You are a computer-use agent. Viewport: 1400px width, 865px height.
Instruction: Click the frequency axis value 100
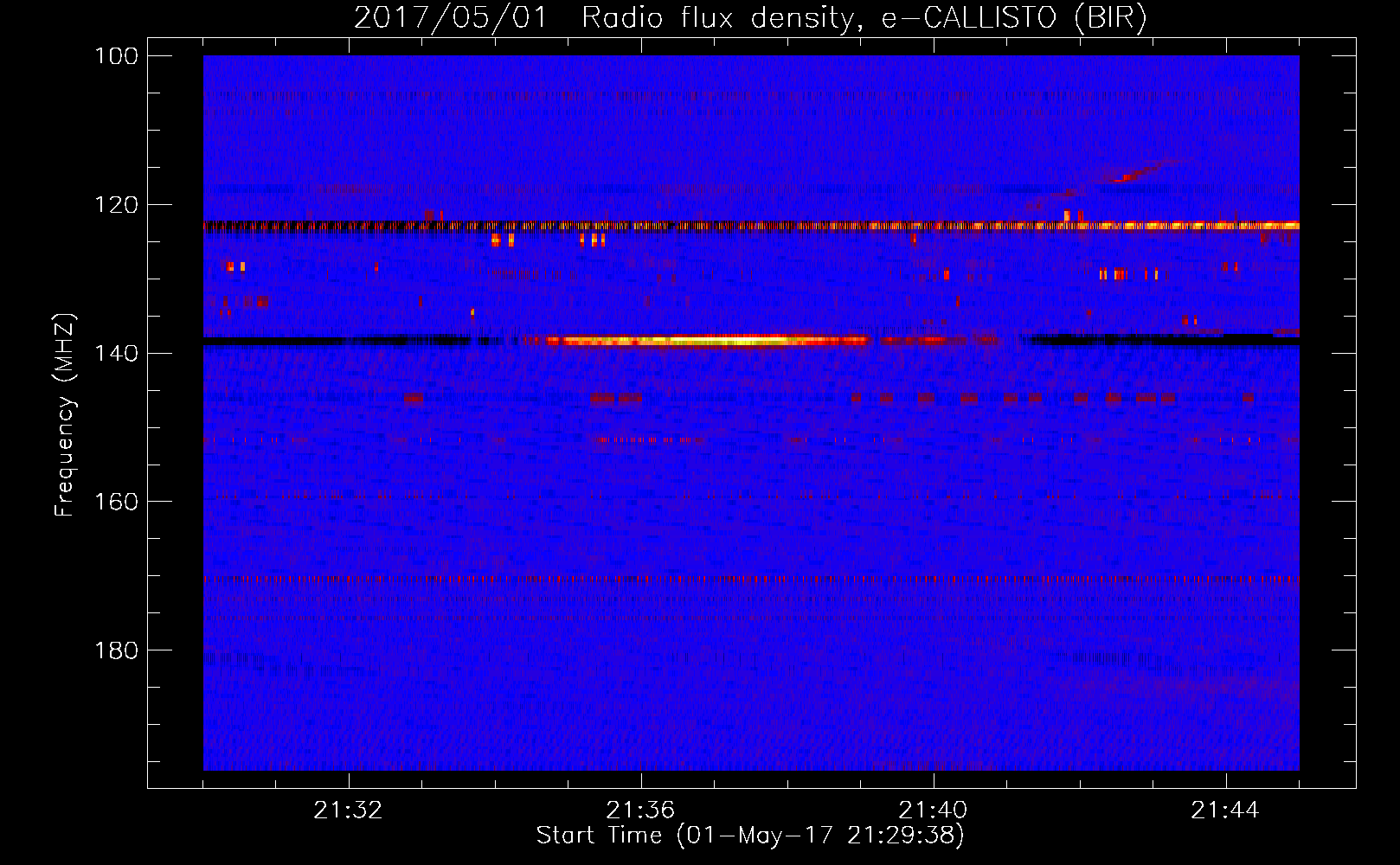point(116,56)
